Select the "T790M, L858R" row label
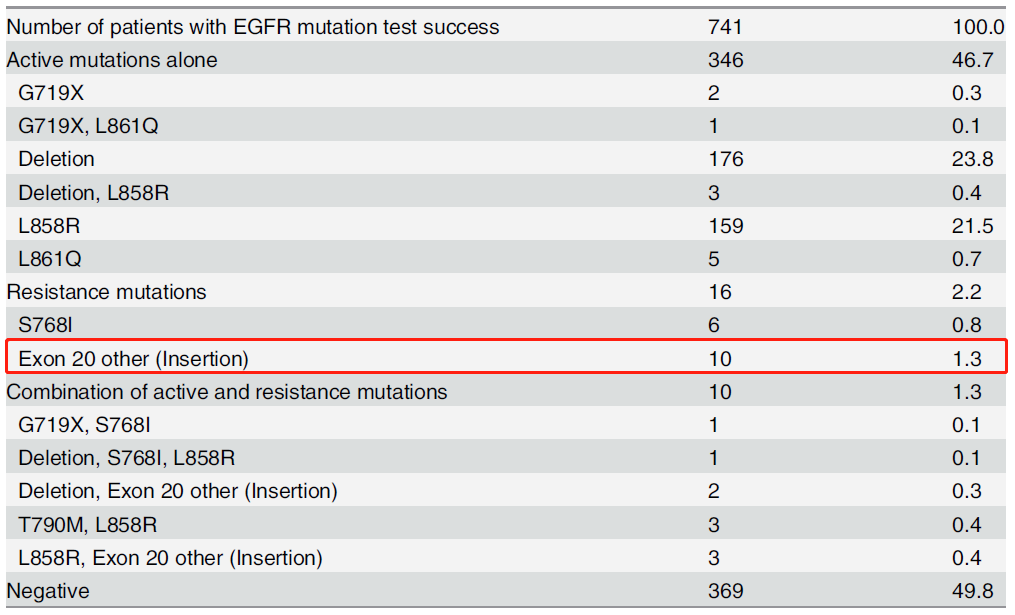The image size is (1015, 615). (88, 524)
